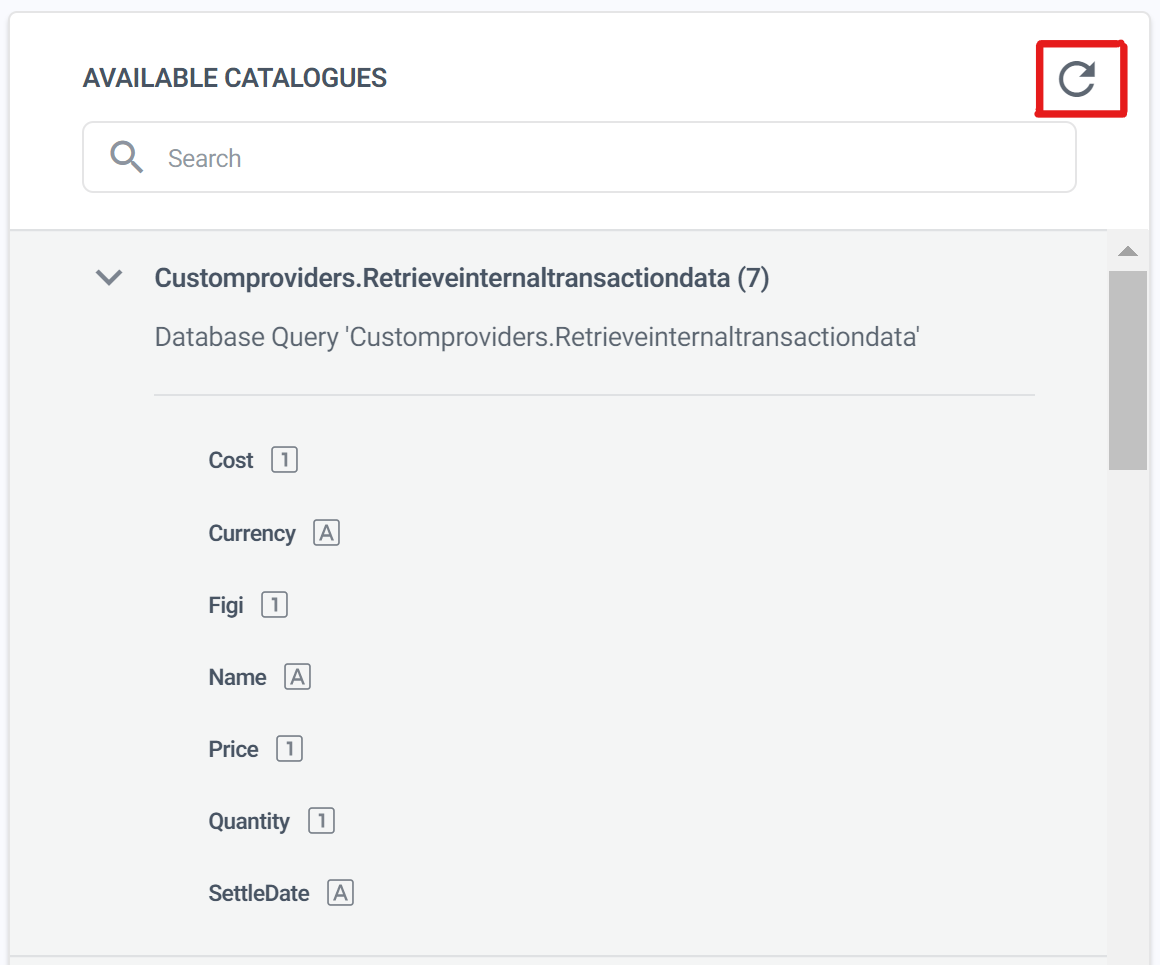The height and width of the screenshot is (965, 1160).
Task: Click the magnifier icon in search box
Action: tap(127, 157)
